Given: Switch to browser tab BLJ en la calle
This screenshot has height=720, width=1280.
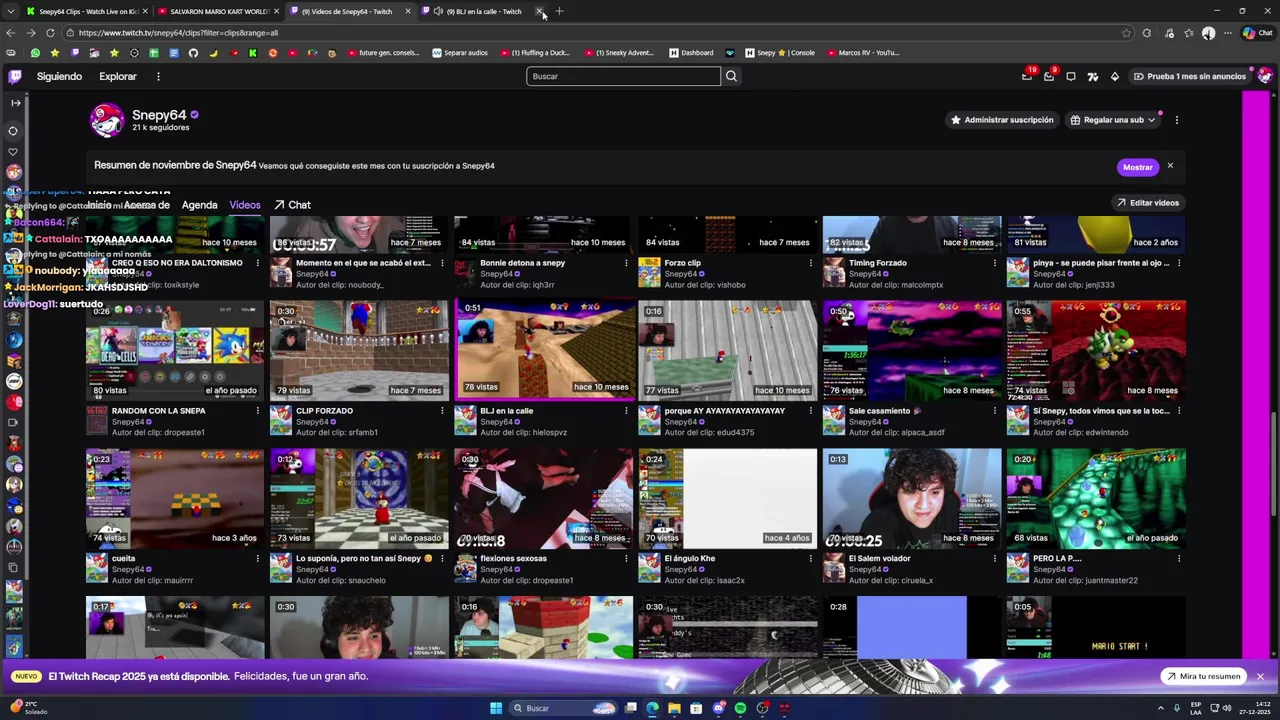Looking at the screenshot, I should (x=482, y=11).
